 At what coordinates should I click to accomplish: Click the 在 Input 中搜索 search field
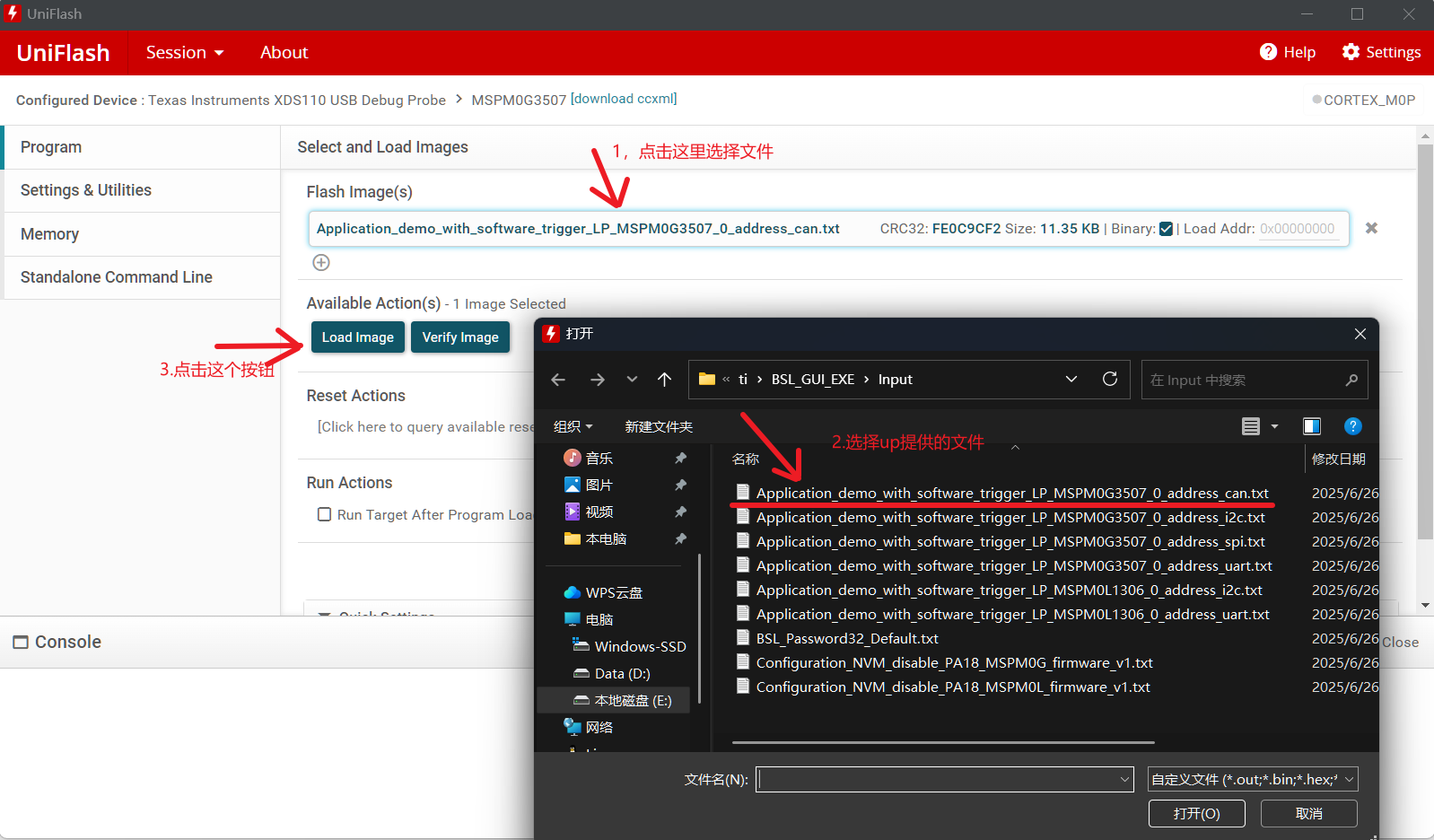(1255, 380)
